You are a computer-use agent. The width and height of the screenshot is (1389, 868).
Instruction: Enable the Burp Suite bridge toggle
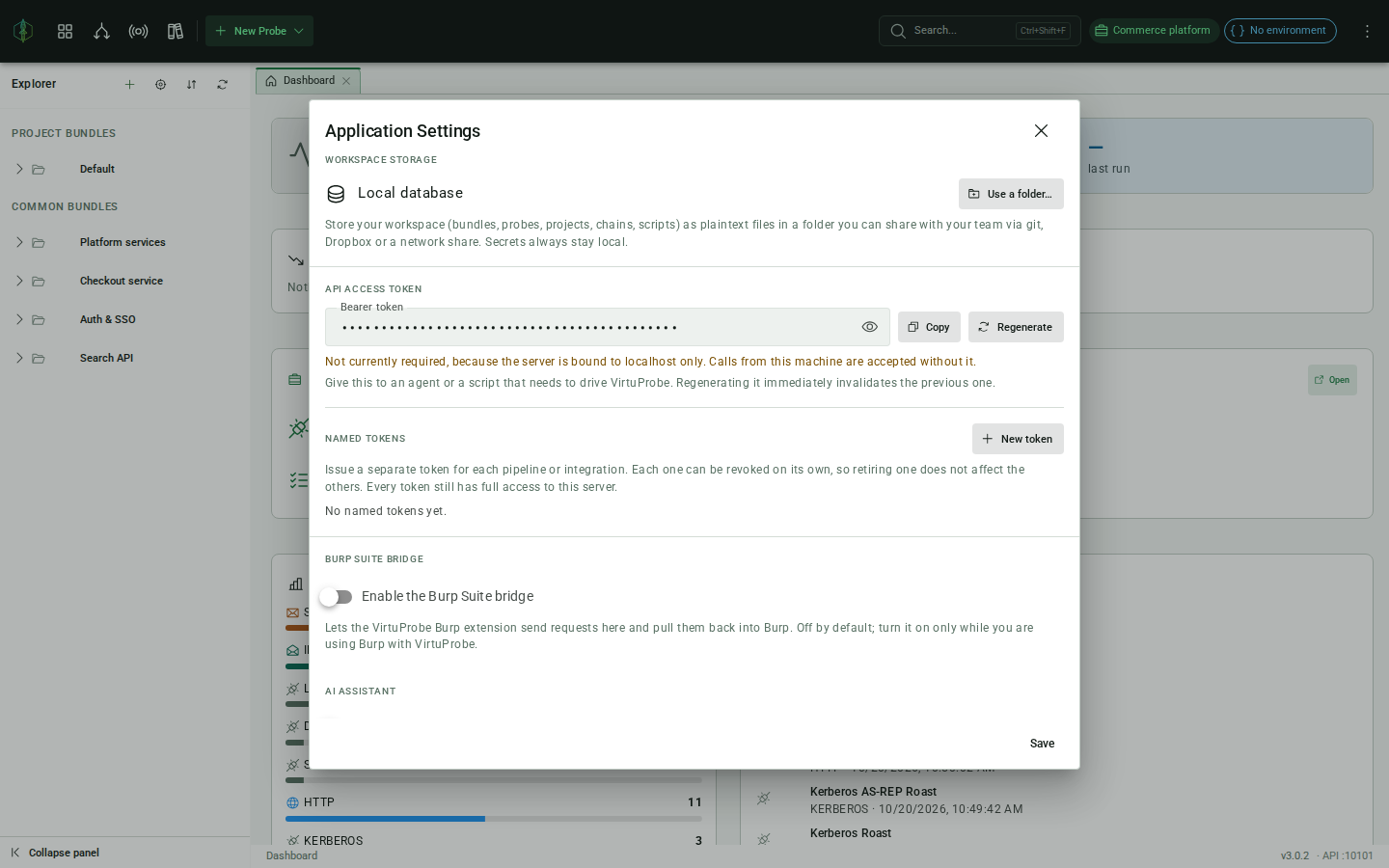point(336,597)
